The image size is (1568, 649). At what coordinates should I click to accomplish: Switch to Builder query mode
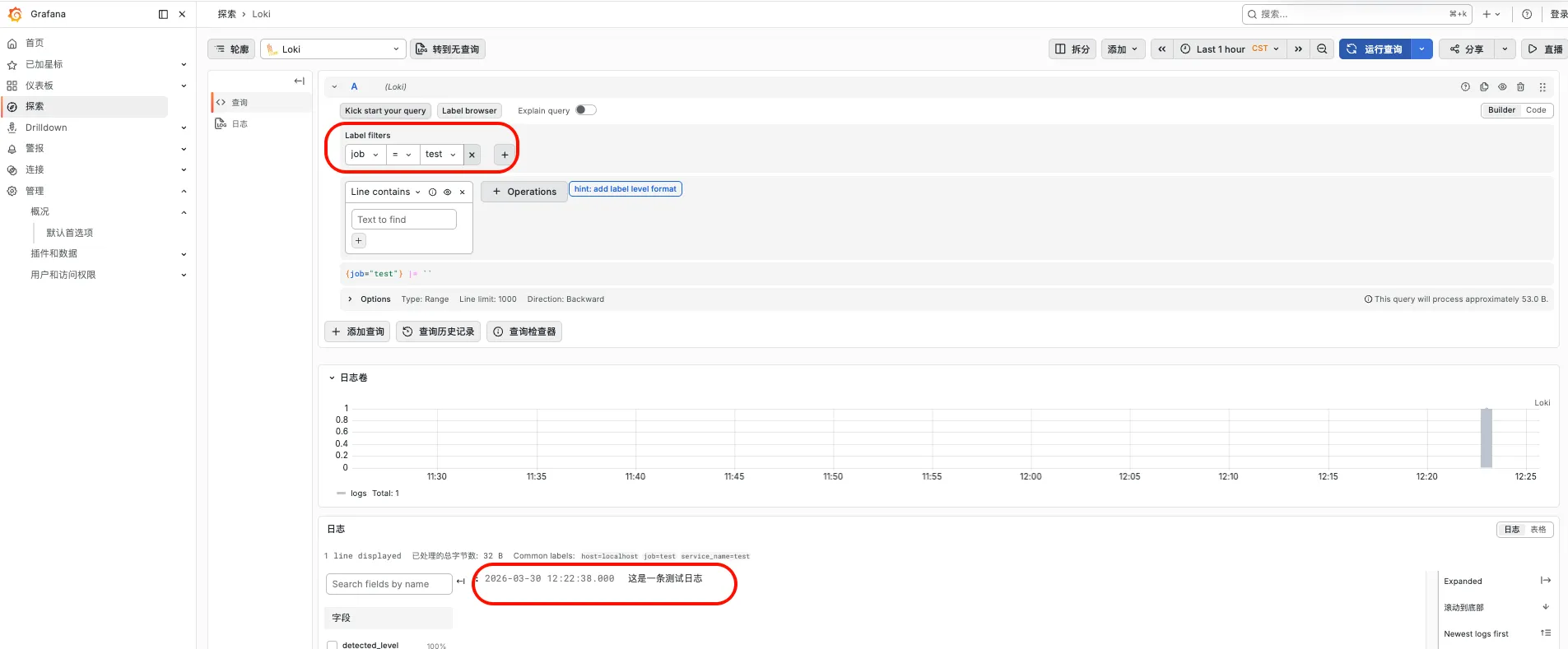pos(1501,110)
